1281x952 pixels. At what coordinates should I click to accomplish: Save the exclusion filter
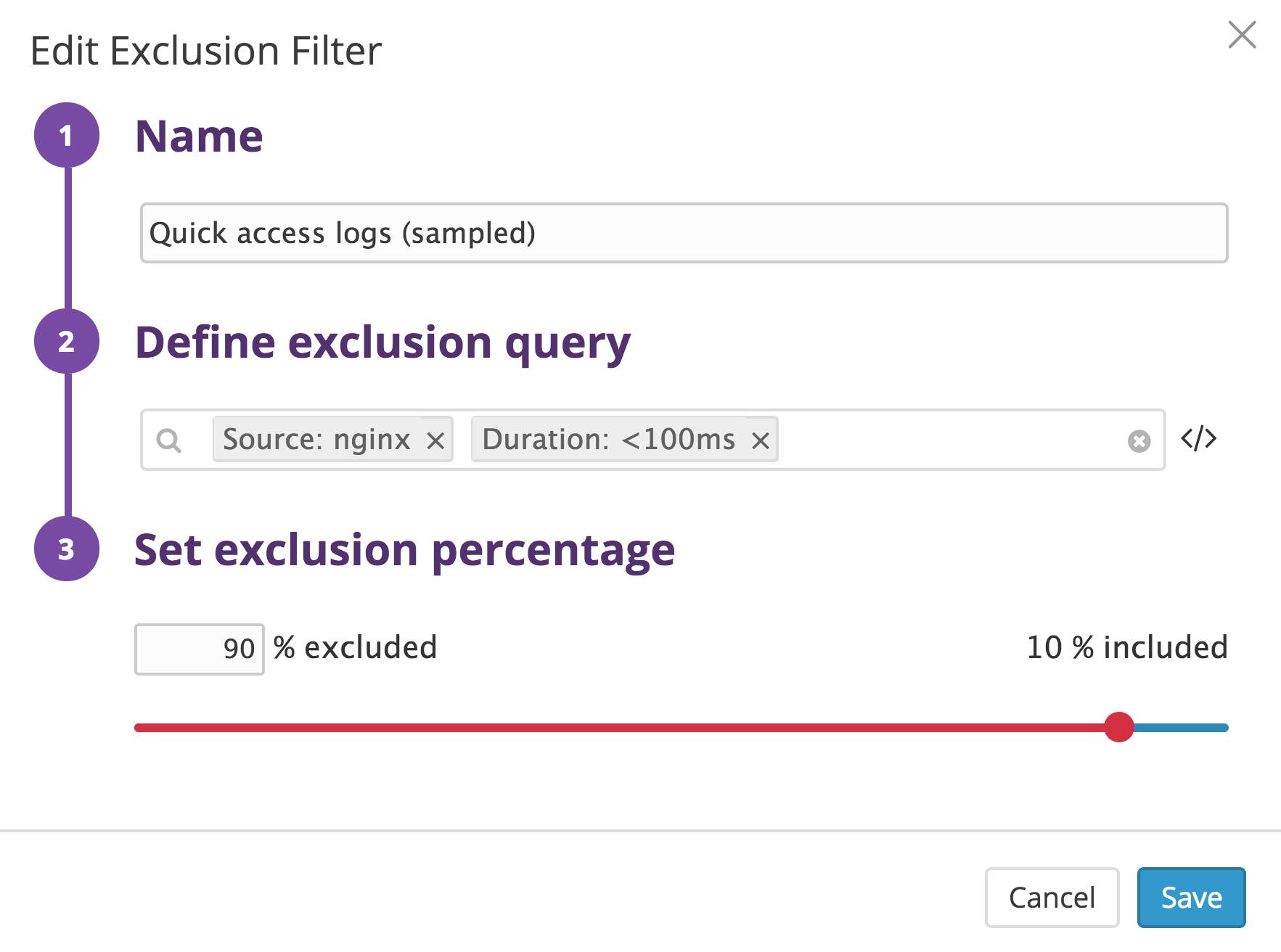(x=1190, y=898)
